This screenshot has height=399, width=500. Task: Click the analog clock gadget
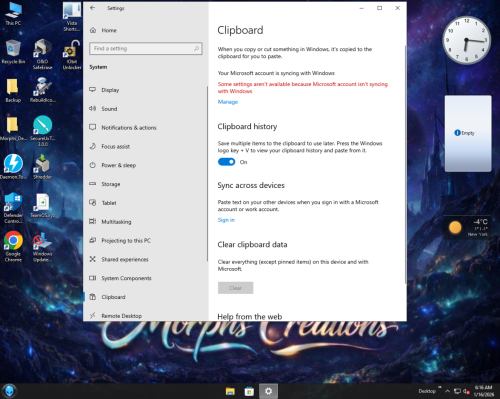coord(466,40)
